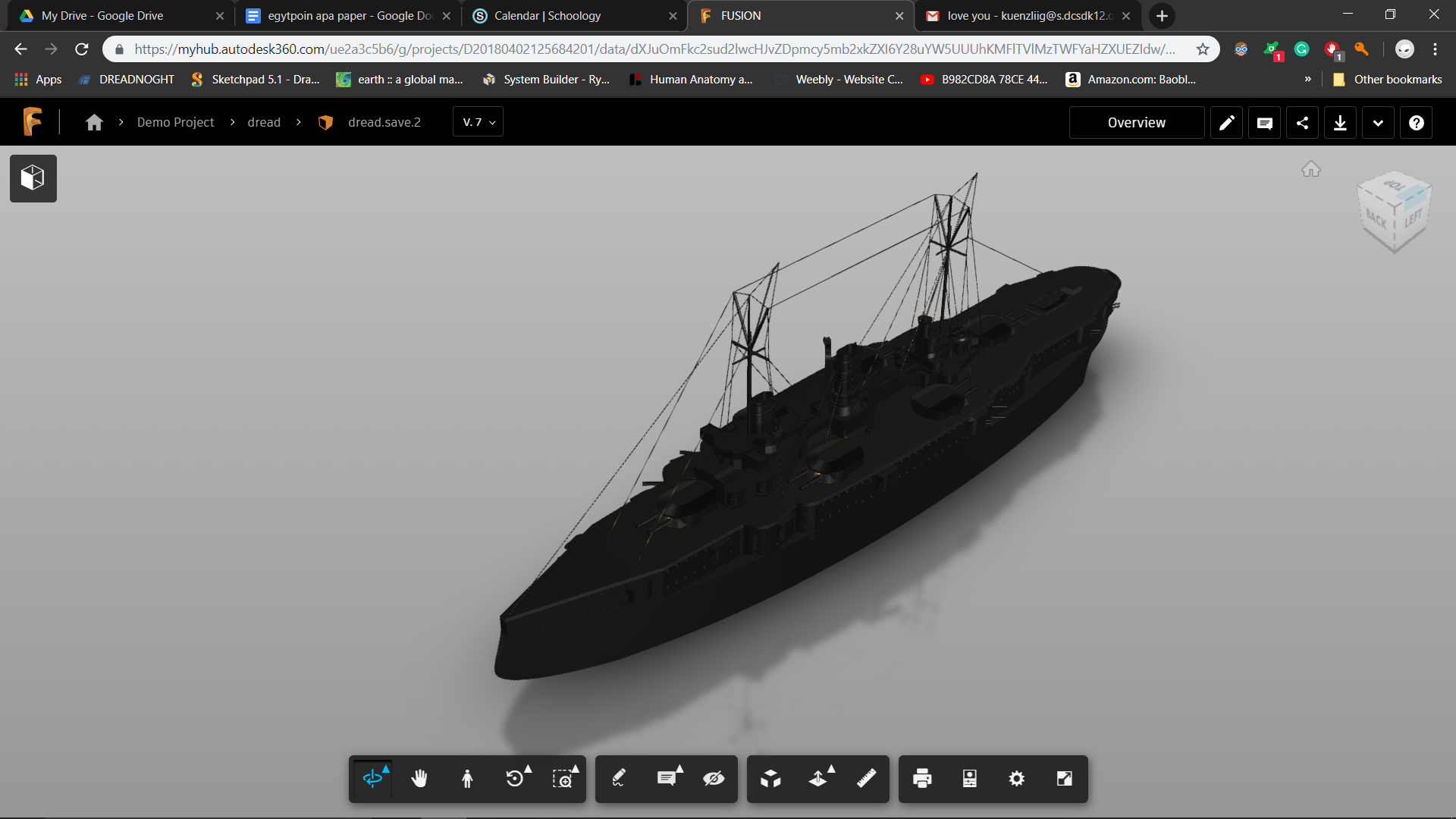The image size is (1456, 819).
Task: Click the Explode model cube icon
Action: coord(770,779)
